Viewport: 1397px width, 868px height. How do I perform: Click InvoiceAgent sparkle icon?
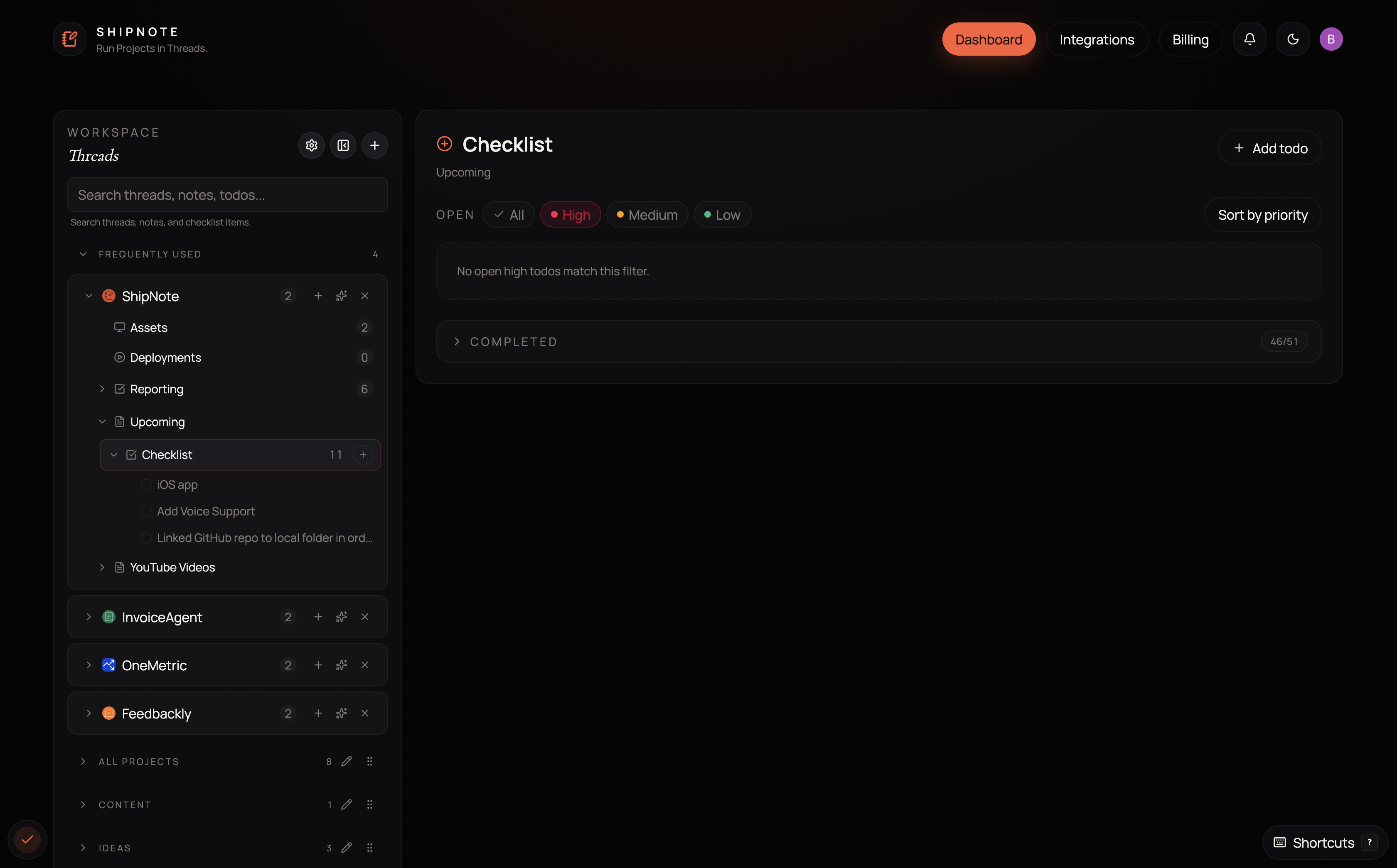(x=342, y=617)
